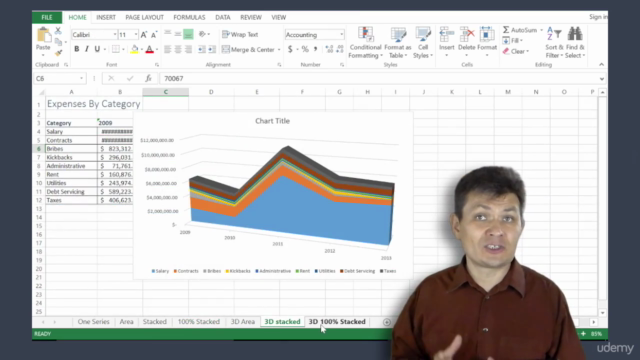This screenshot has width=640, height=360.
Task: Open the Font name dropdown showing Calibri
Action: click(x=115, y=35)
